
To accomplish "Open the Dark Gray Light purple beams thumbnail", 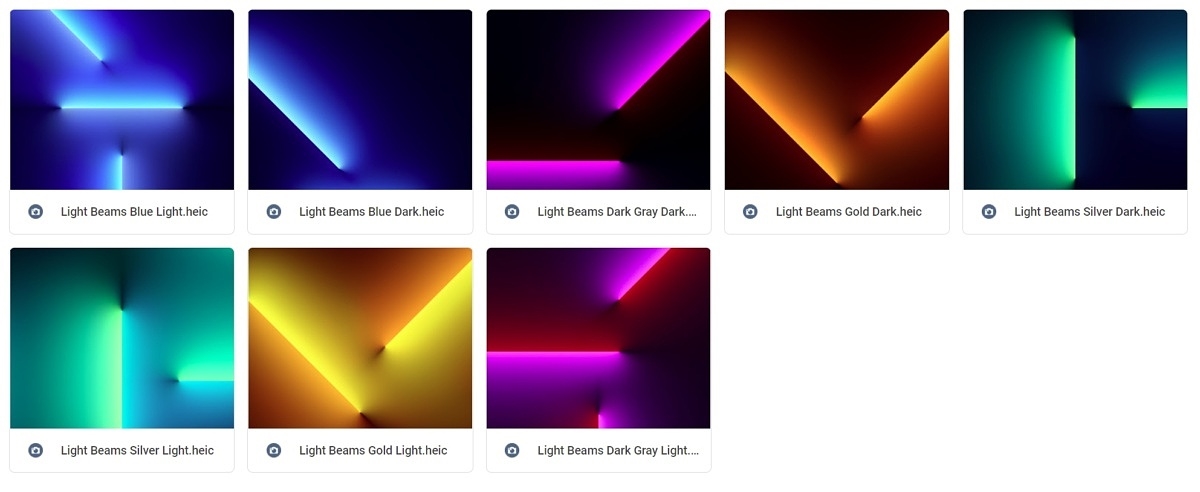I will click(598, 338).
